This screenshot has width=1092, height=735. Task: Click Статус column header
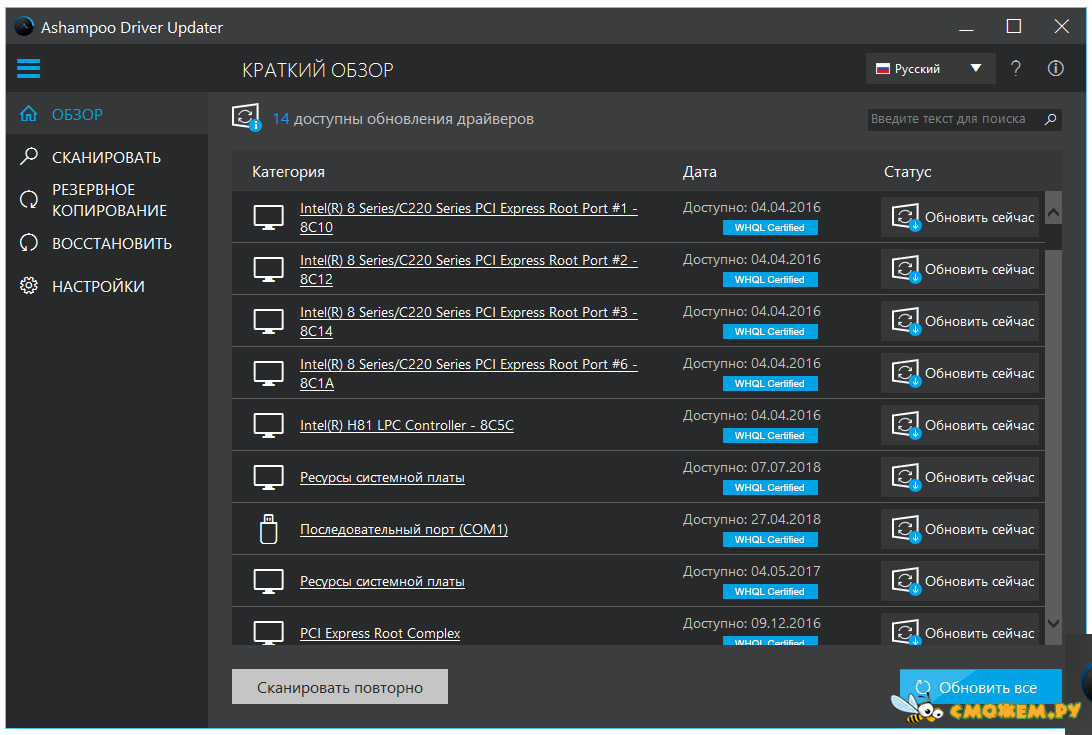[x=907, y=172]
